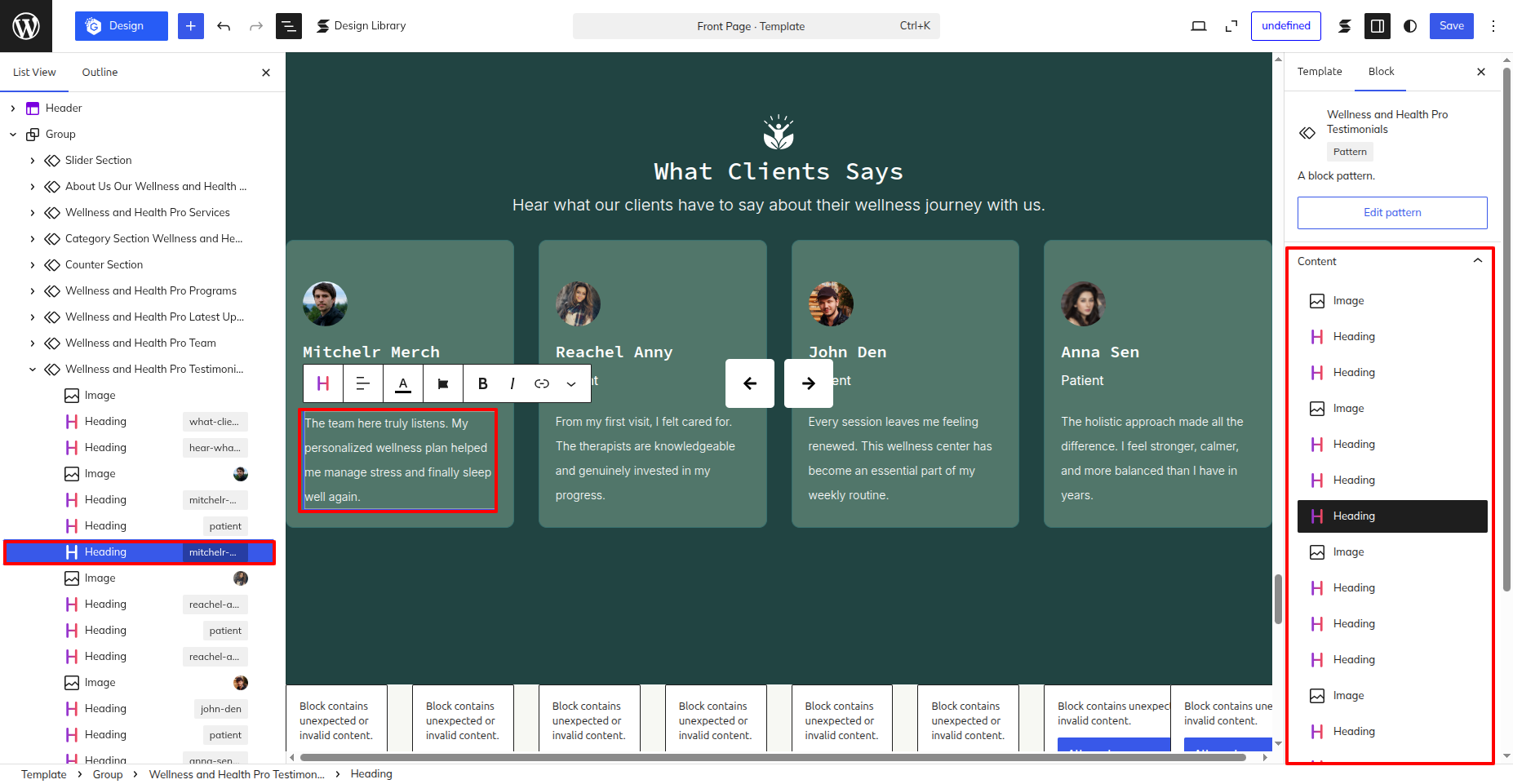Apply italic formatting in block toolbar

[x=512, y=383]
